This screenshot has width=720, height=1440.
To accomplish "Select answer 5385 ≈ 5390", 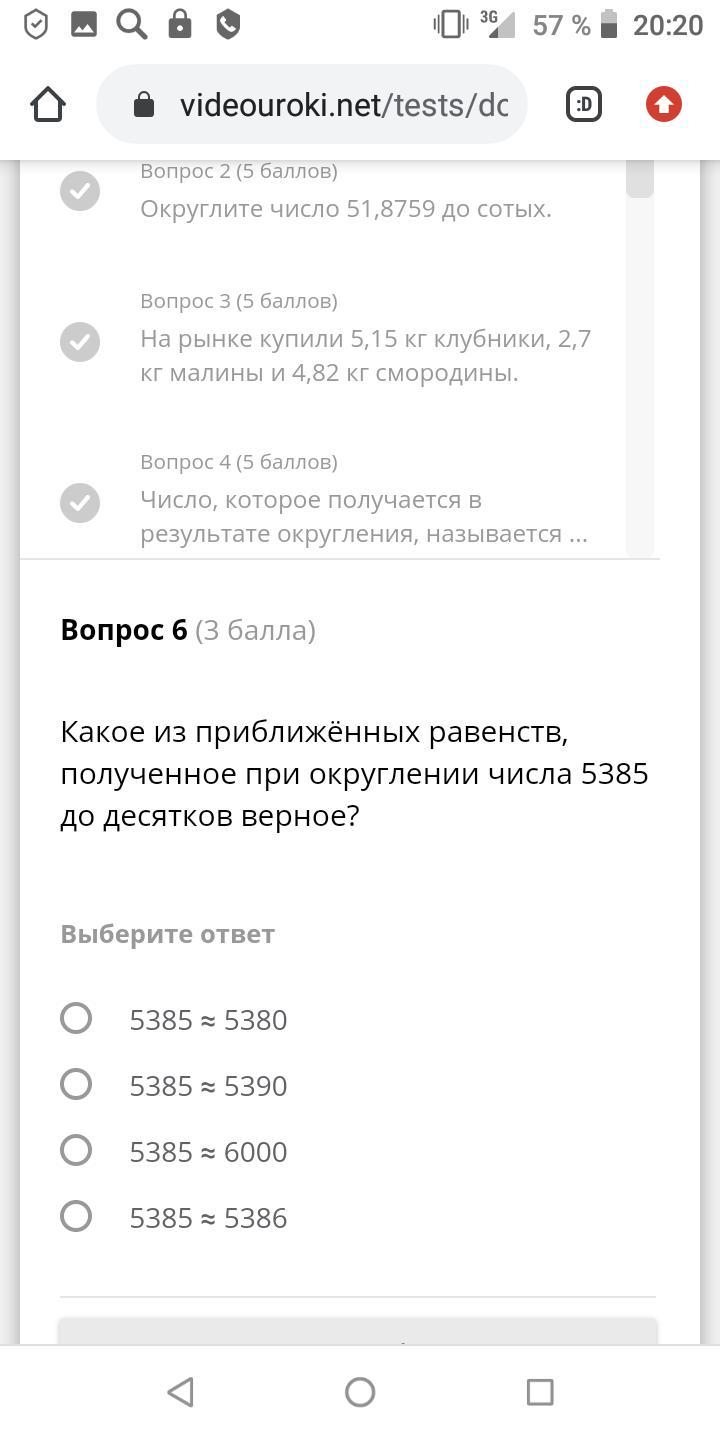I will [76, 1084].
